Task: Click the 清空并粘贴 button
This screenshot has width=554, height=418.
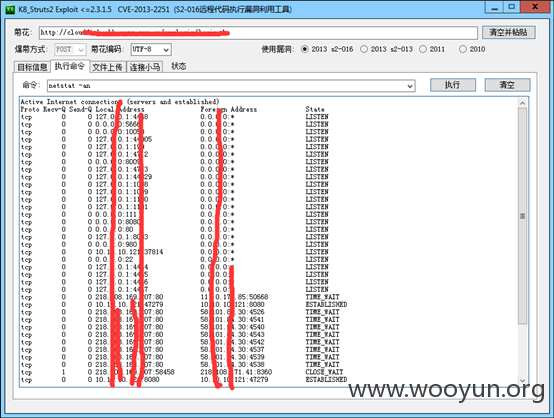Action: (x=509, y=33)
